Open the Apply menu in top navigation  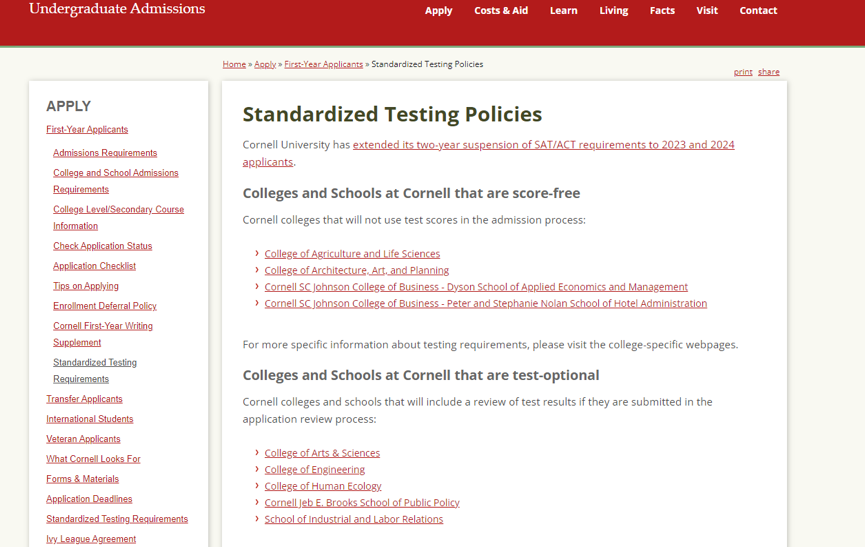pyautogui.click(x=438, y=11)
